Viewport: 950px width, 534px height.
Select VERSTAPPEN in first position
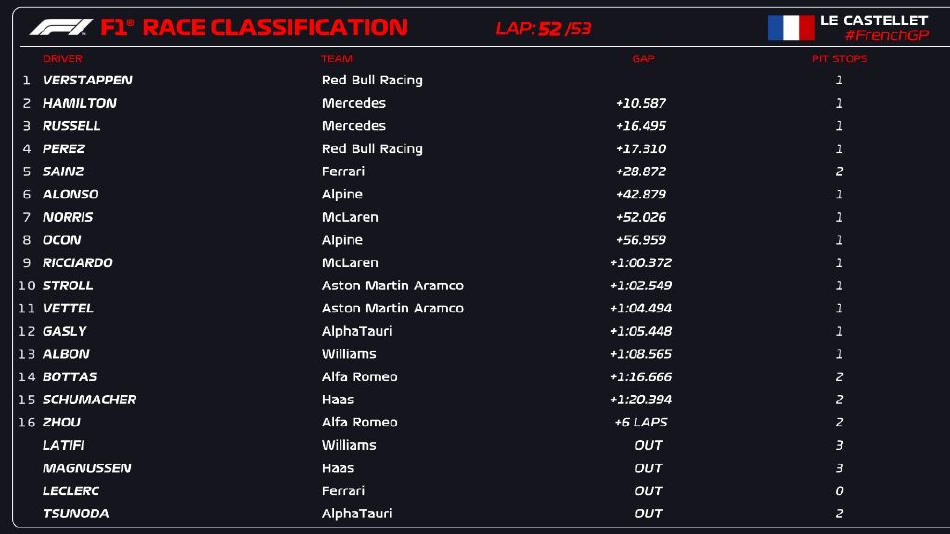pyautogui.click(x=88, y=80)
